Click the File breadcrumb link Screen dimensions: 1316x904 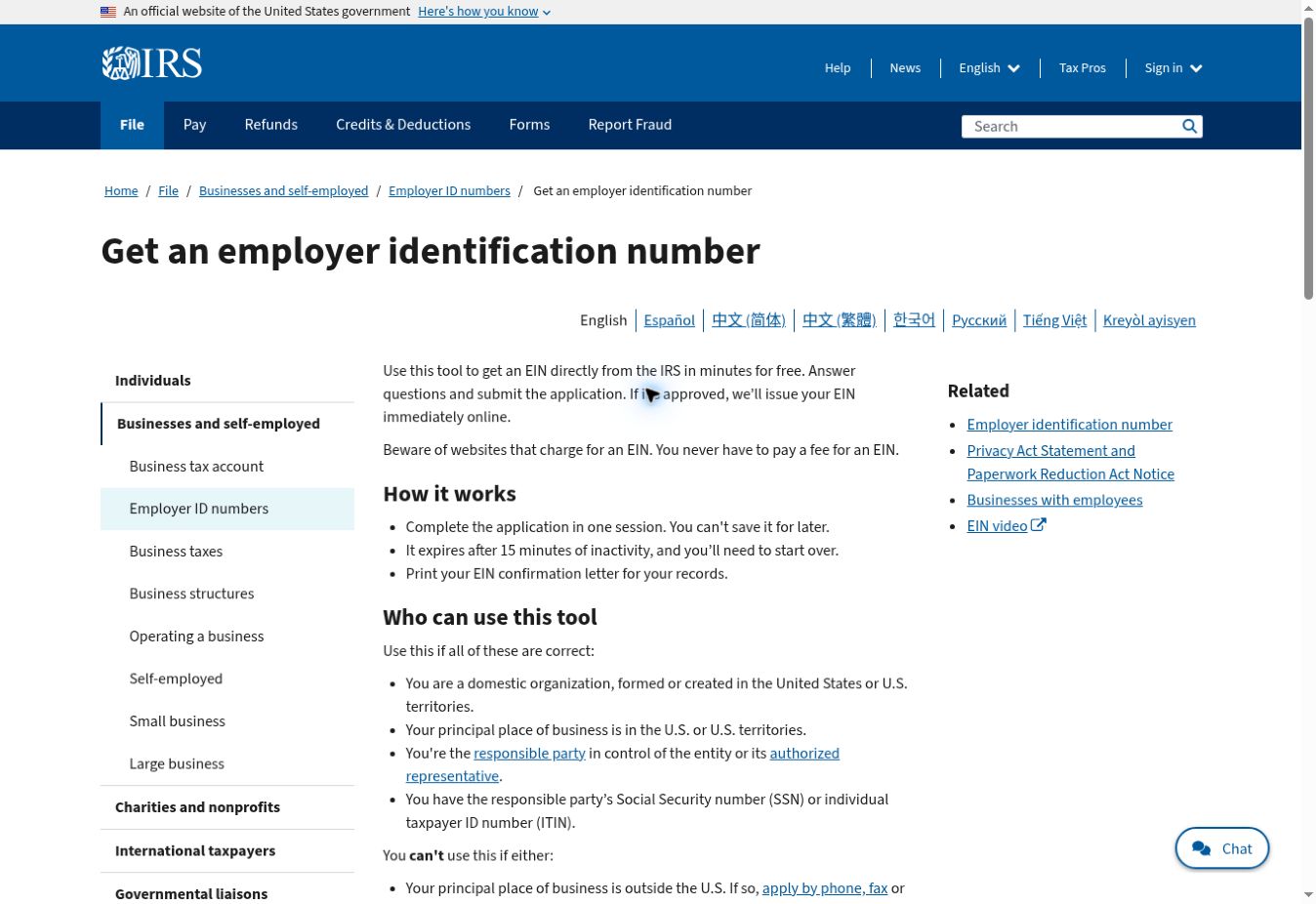(168, 191)
